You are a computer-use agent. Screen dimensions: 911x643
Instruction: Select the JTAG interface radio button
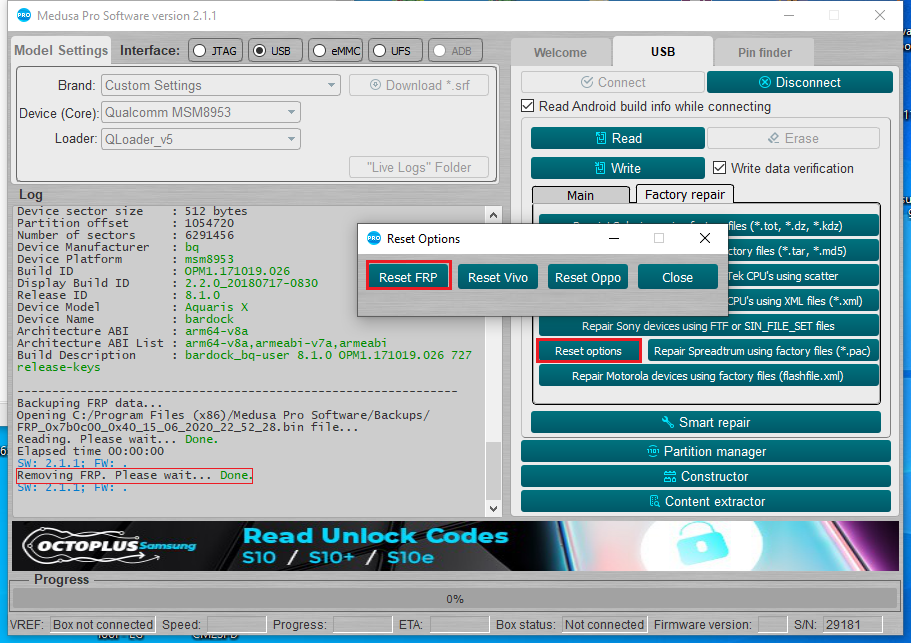(x=199, y=51)
